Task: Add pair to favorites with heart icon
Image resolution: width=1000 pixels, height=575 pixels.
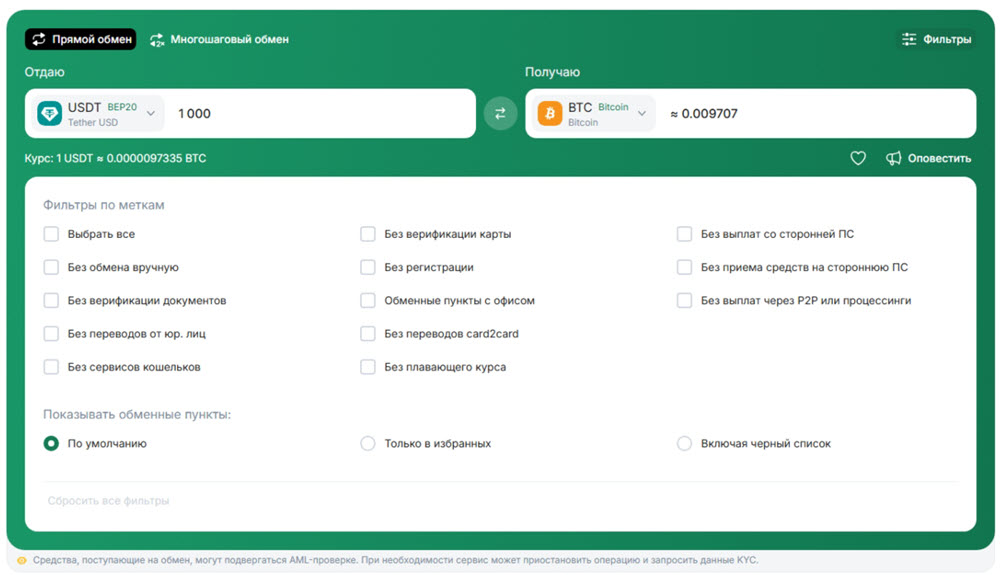Action: click(858, 158)
